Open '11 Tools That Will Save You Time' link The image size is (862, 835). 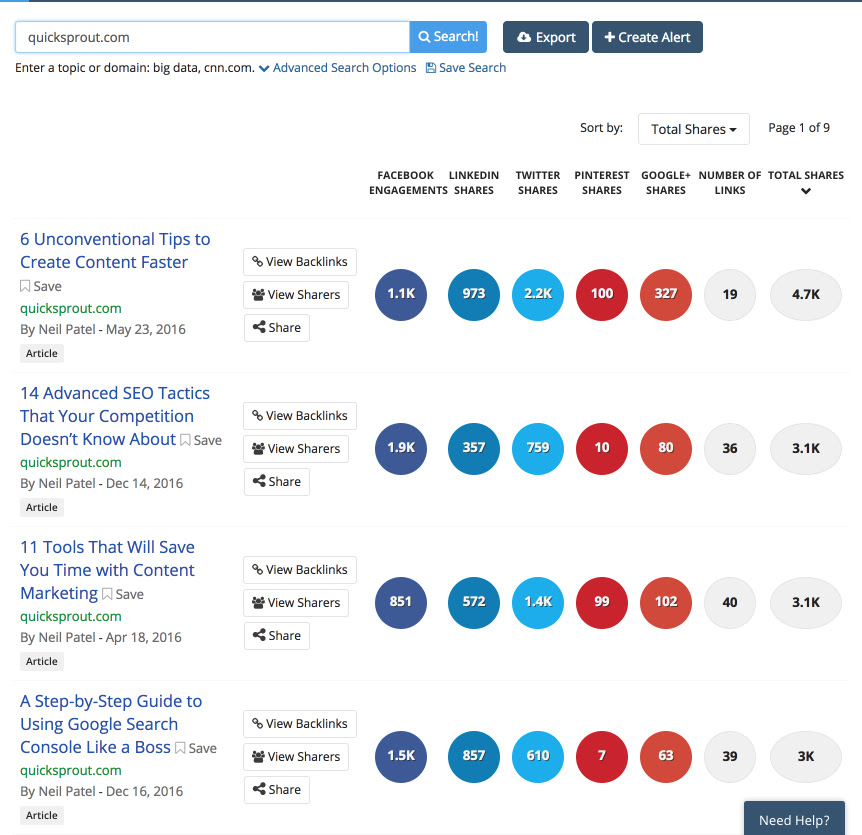coord(107,570)
